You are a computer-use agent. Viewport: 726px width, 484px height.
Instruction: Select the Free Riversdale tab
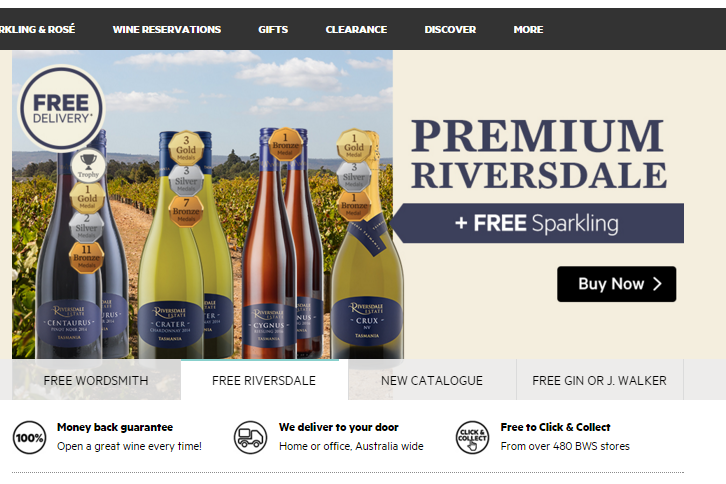pyautogui.click(x=264, y=380)
